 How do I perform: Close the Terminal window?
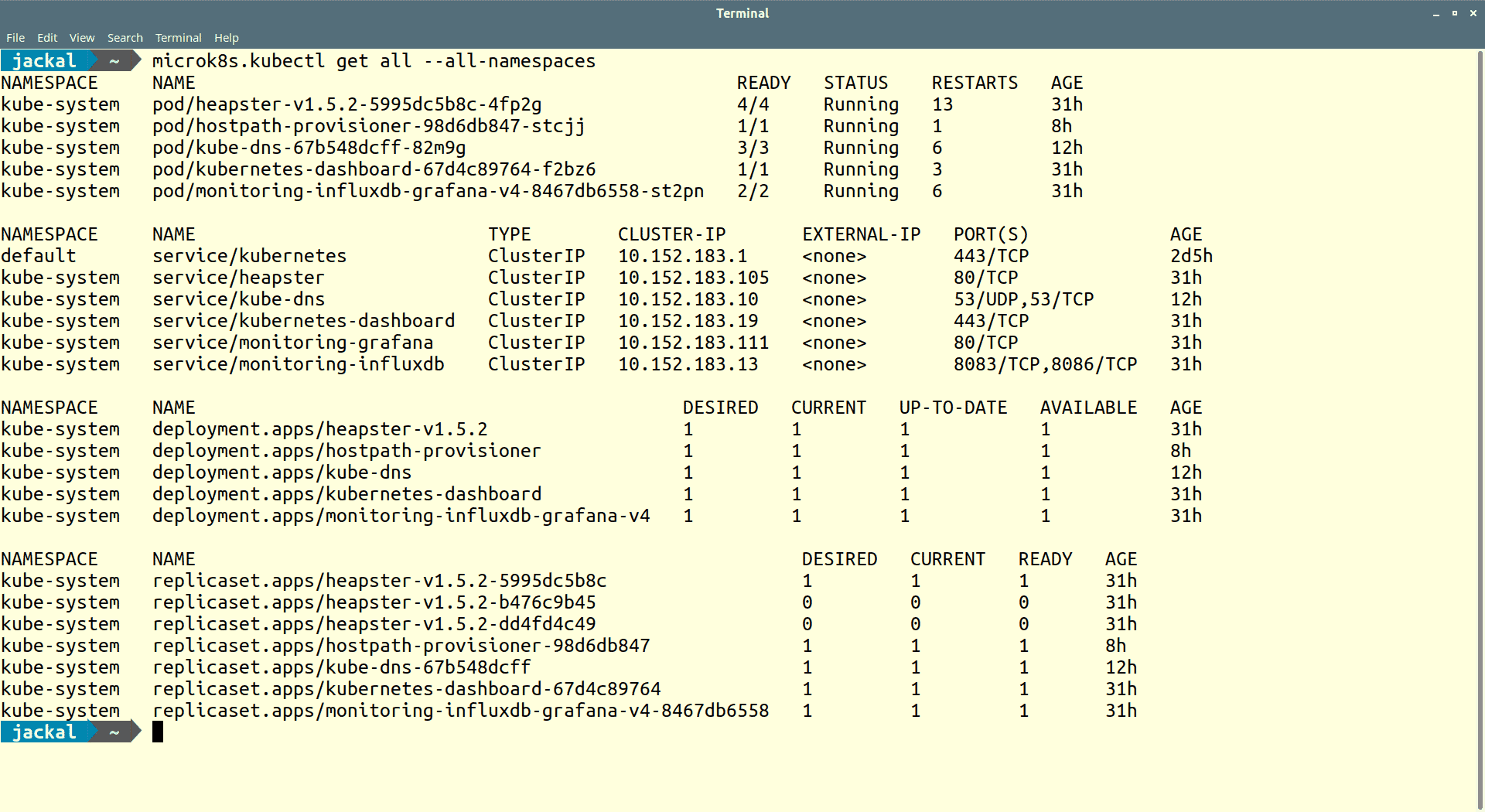1473,13
